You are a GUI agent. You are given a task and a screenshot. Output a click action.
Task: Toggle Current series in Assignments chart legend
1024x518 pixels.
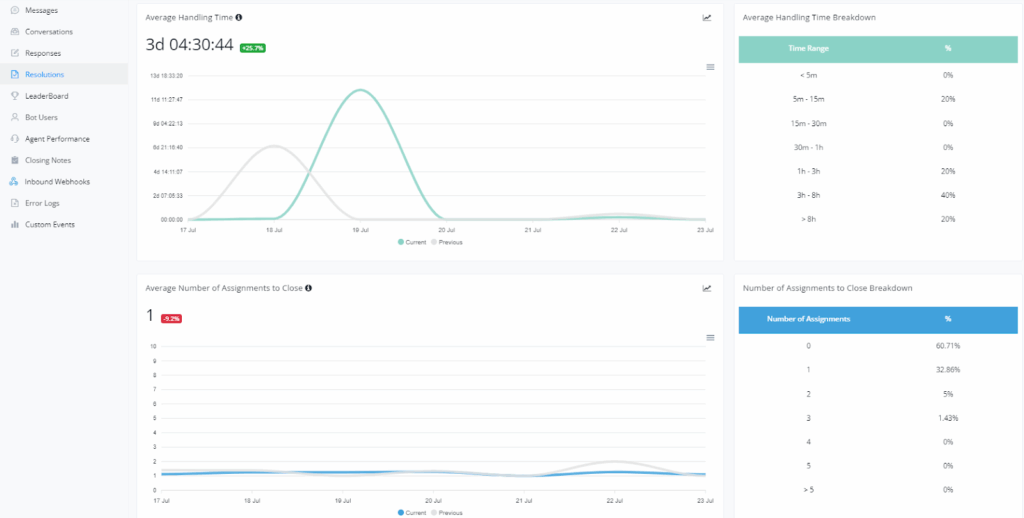[x=415, y=512]
